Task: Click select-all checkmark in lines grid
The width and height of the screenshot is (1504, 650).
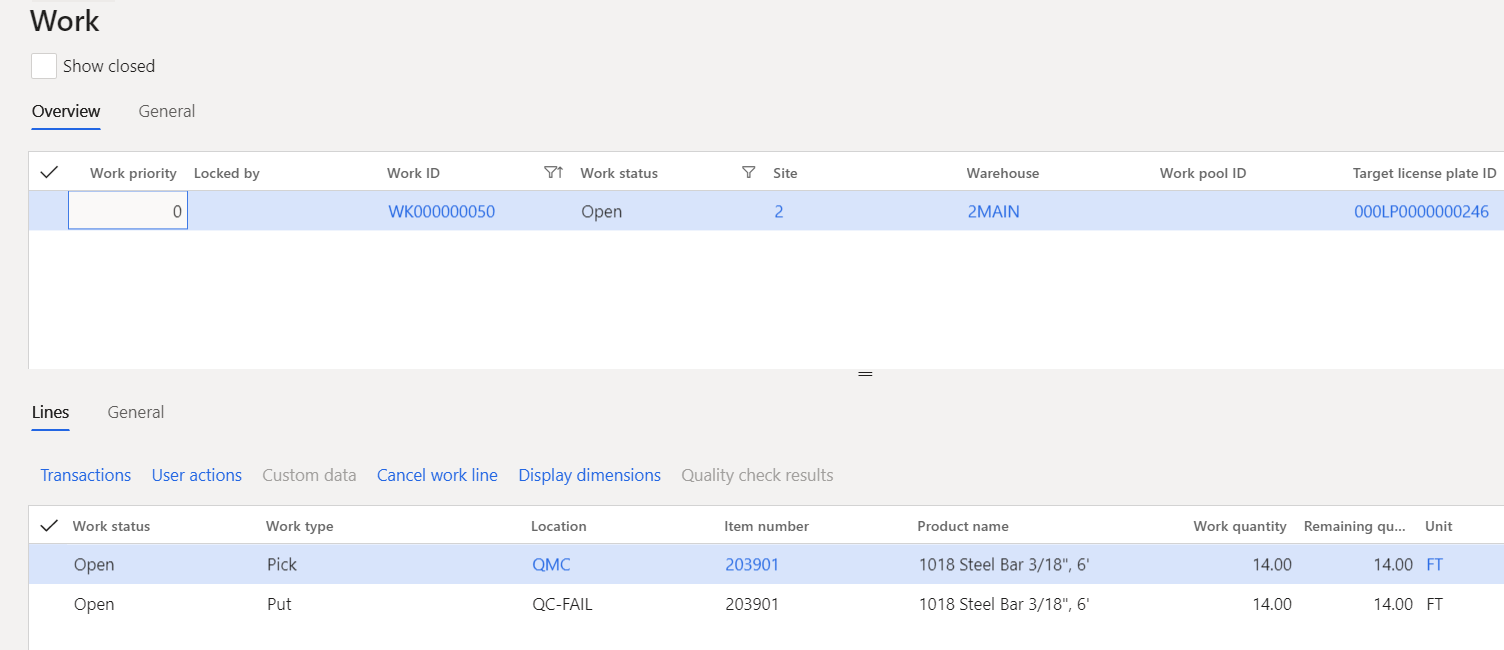Action: tap(48, 526)
